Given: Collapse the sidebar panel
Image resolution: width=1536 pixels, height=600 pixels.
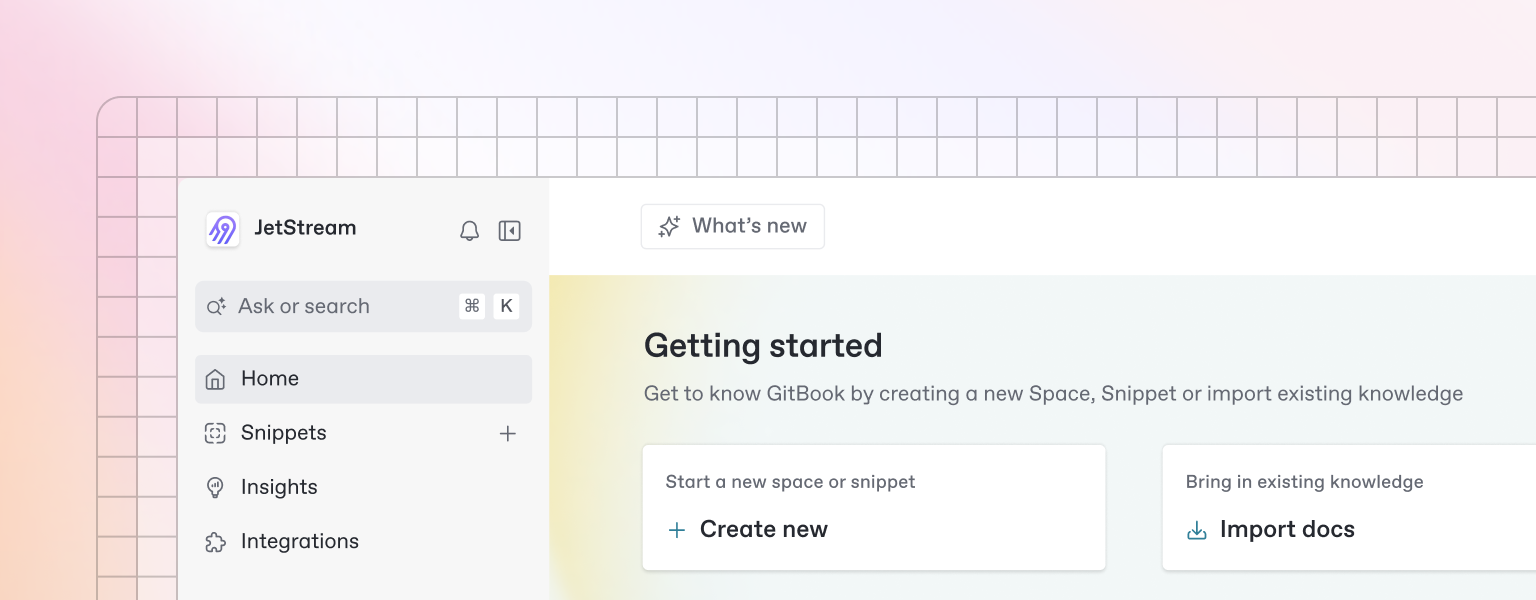Looking at the screenshot, I should click(x=510, y=231).
